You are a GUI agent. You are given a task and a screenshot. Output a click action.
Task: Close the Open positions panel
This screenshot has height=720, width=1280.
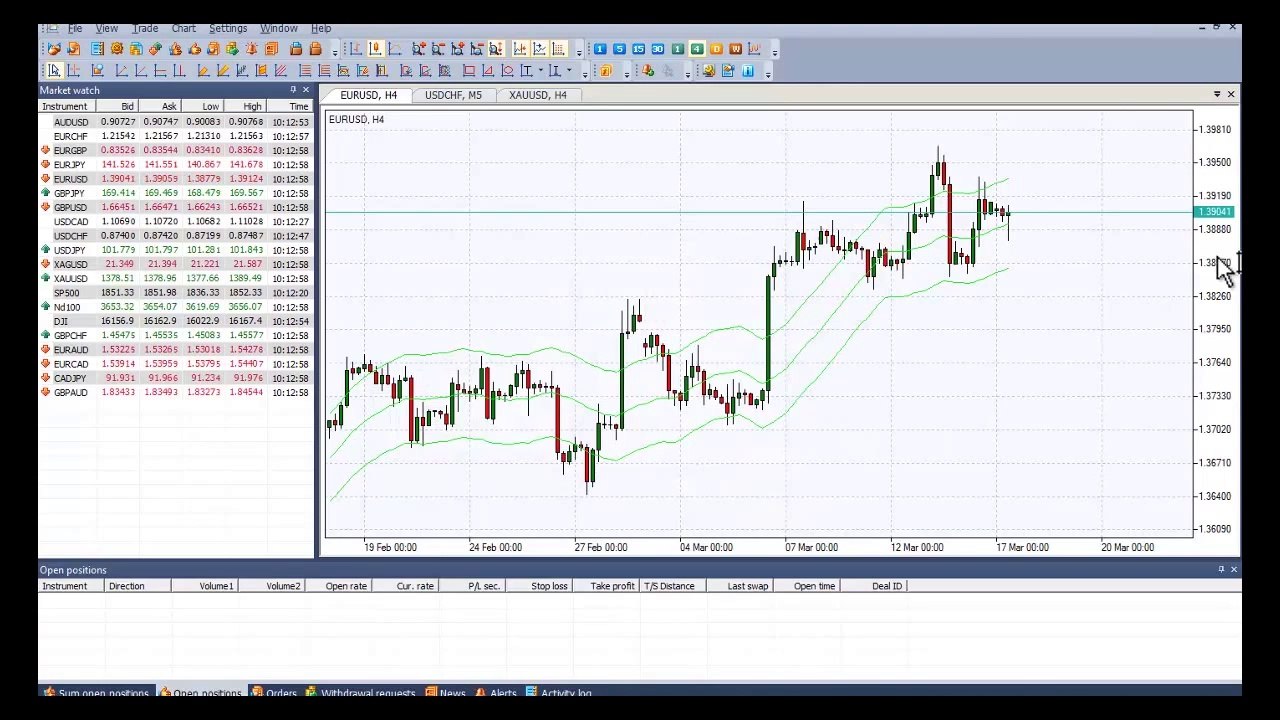coord(1233,570)
